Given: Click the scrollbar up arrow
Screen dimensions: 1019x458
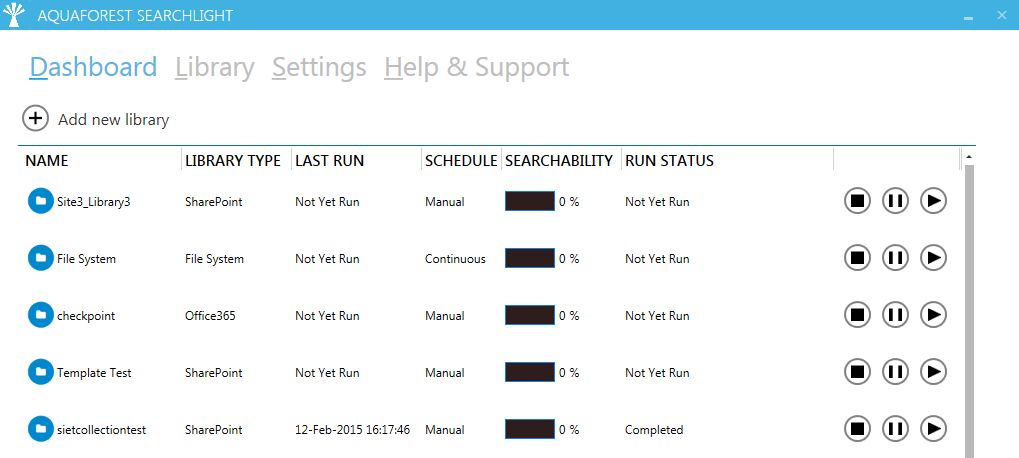Looking at the screenshot, I should click(x=969, y=157).
